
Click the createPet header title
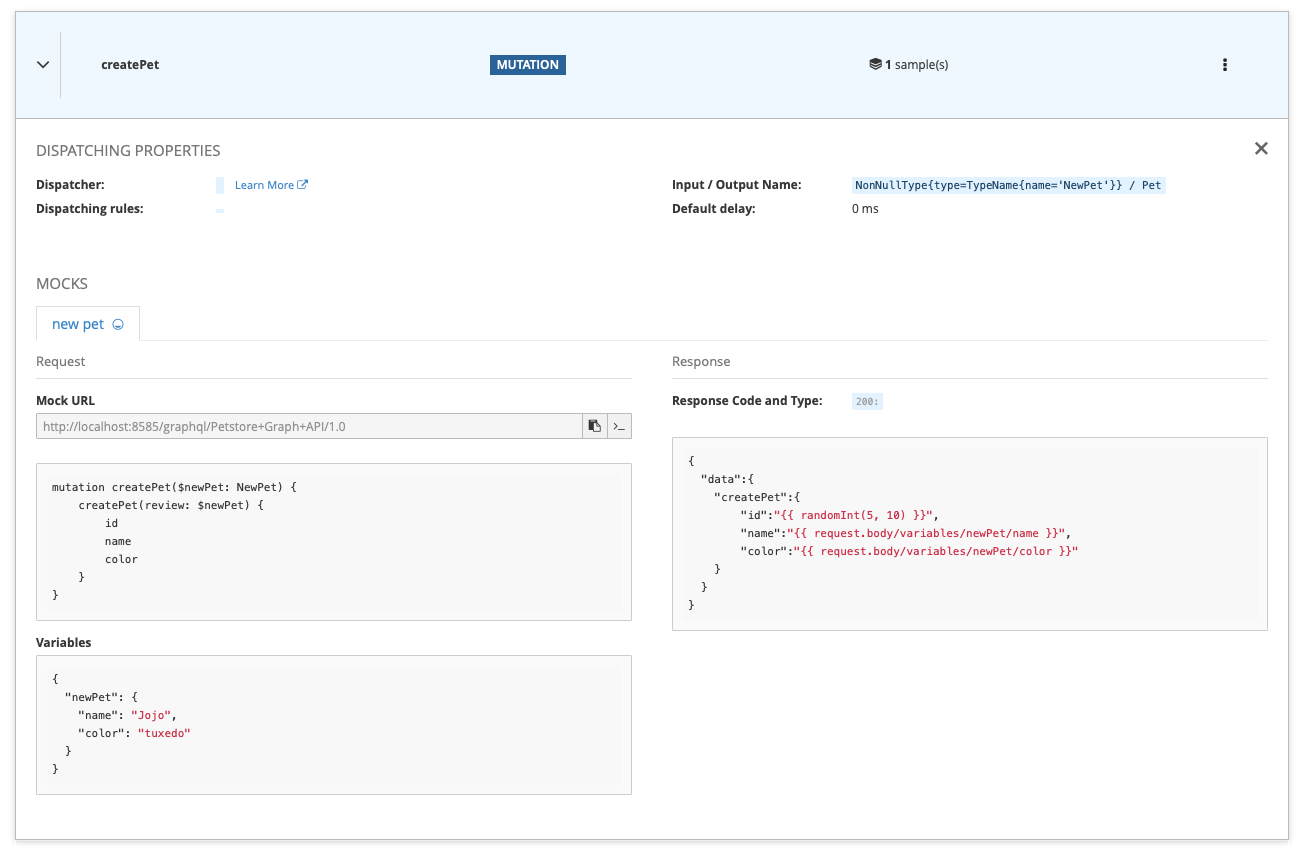(130, 64)
